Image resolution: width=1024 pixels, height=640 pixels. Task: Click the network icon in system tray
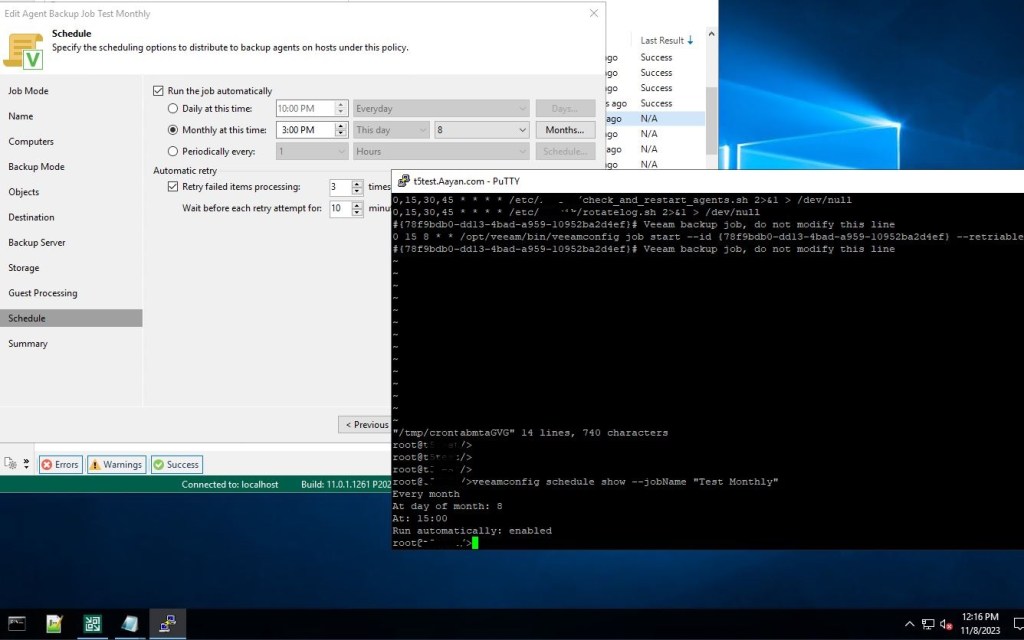click(x=927, y=624)
